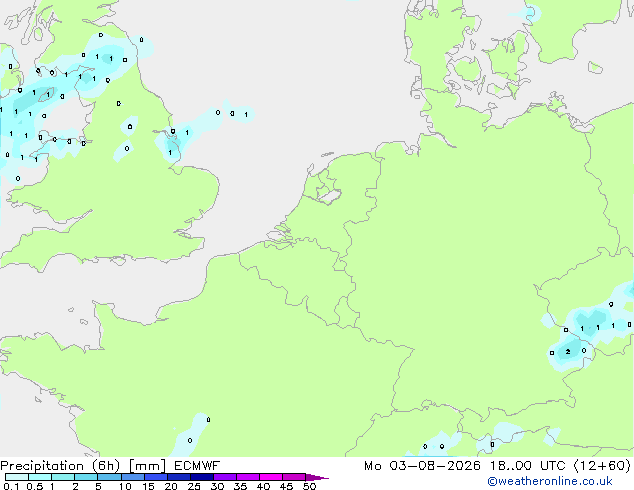This screenshot has width=634, height=490.
Task: Click the "2" rainfall value on the map
Action: click(568, 351)
